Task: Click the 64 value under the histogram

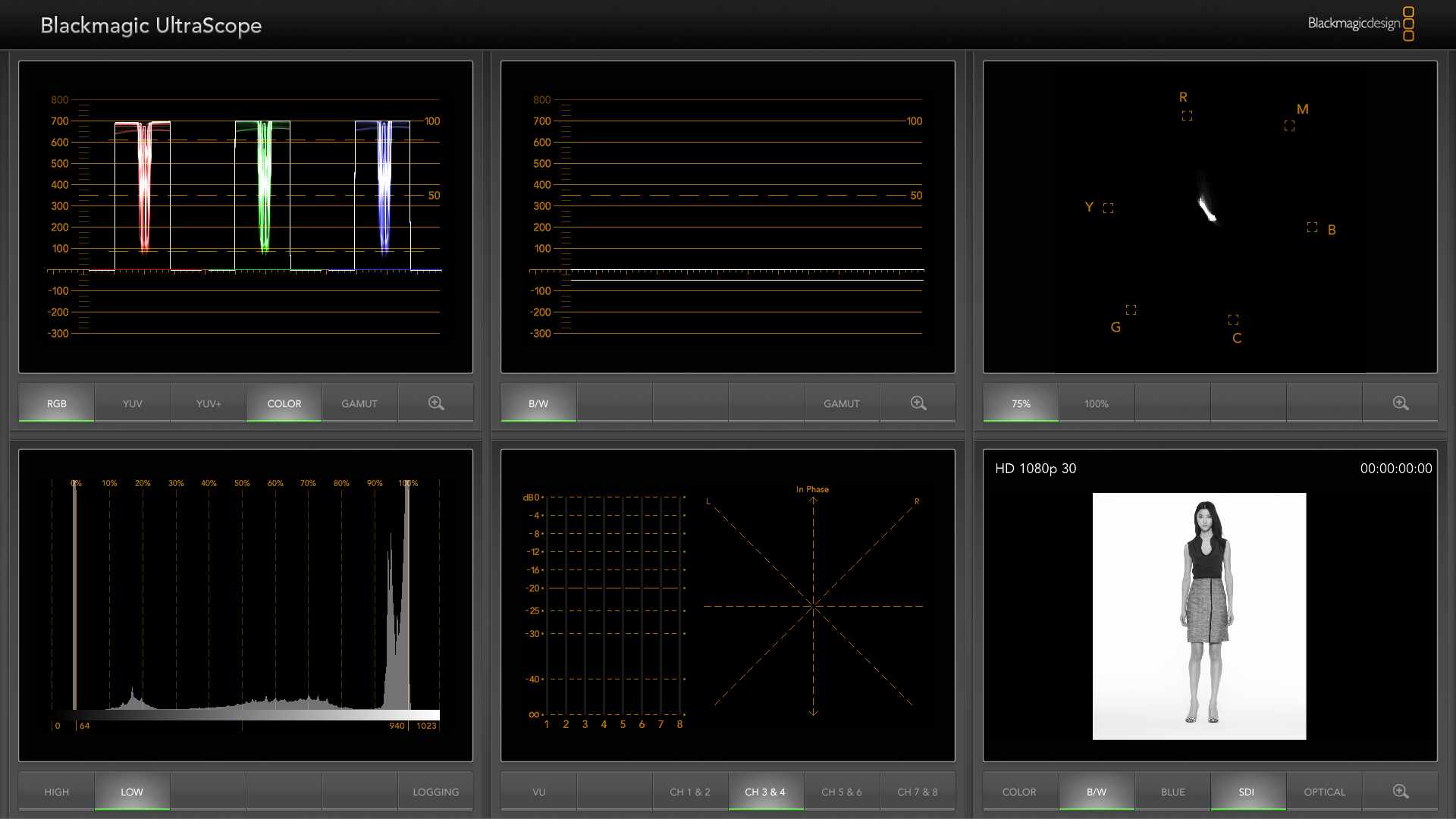Action: [84, 726]
